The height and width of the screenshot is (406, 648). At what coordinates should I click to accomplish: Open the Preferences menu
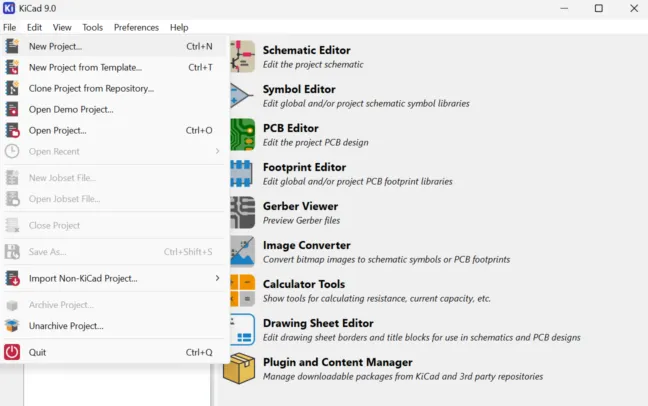click(x=136, y=27)
